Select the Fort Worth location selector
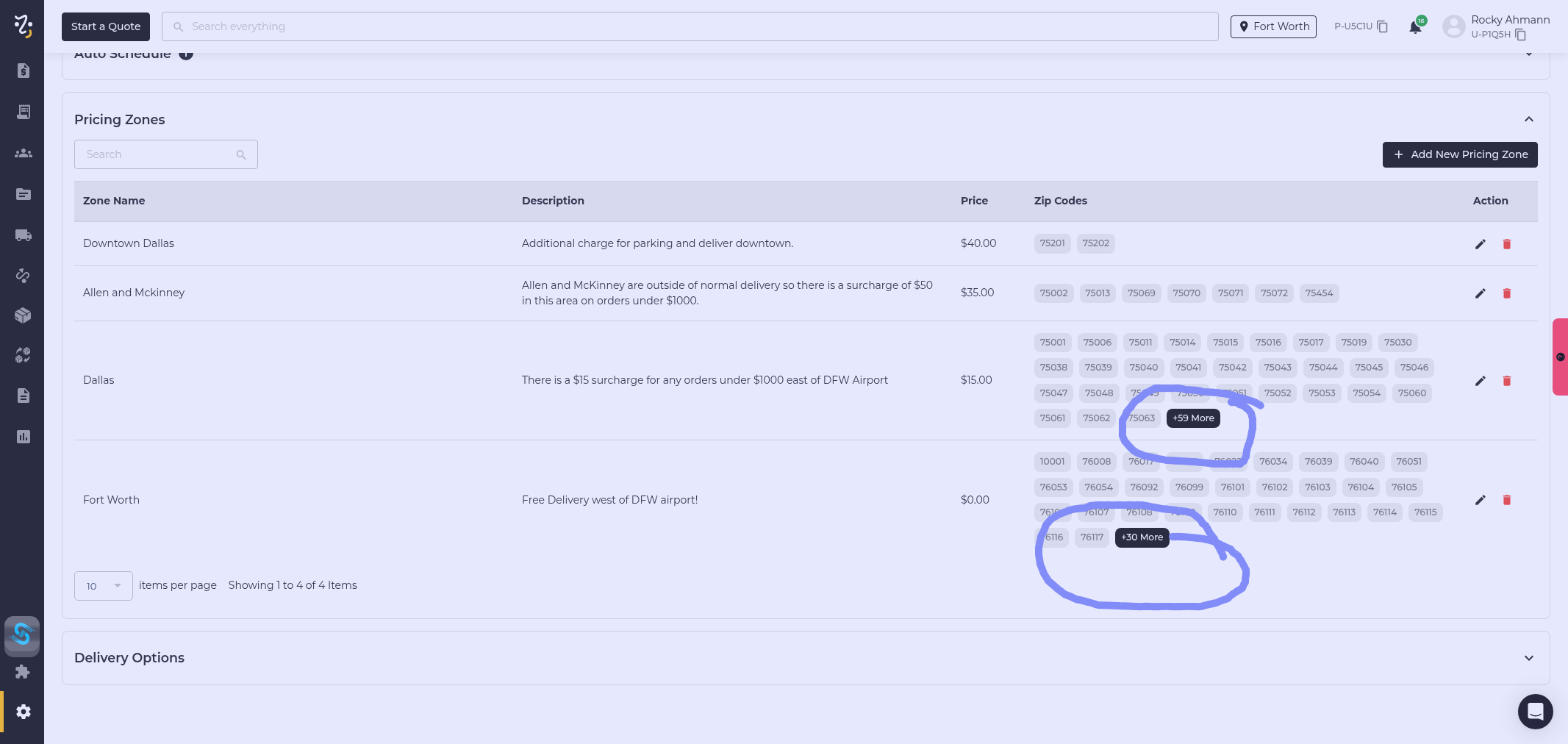1568x744 pixels. click(1273, 26)
